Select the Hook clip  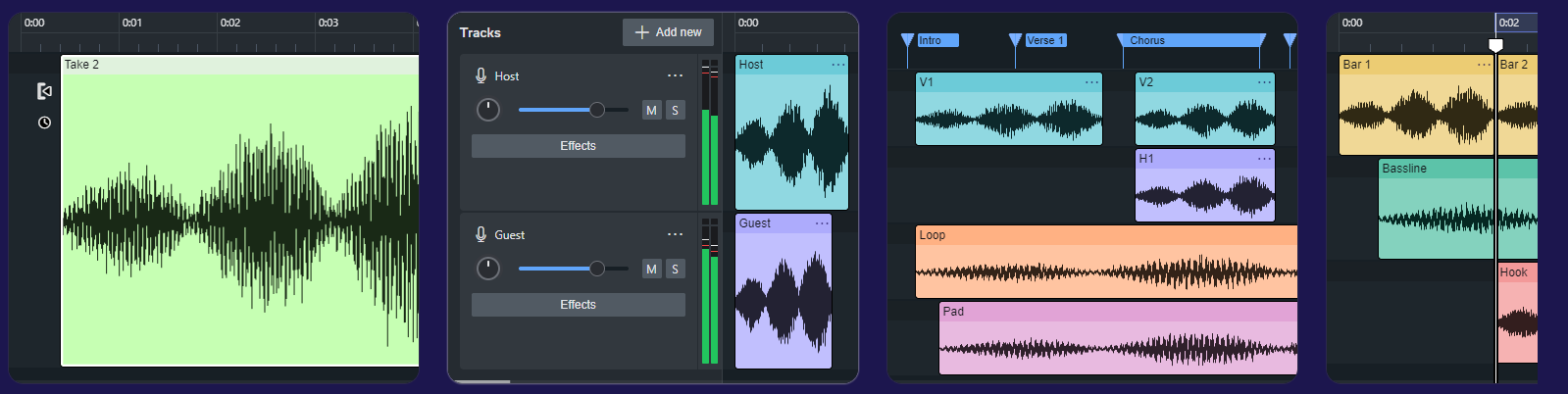(x=1518, y=313)
